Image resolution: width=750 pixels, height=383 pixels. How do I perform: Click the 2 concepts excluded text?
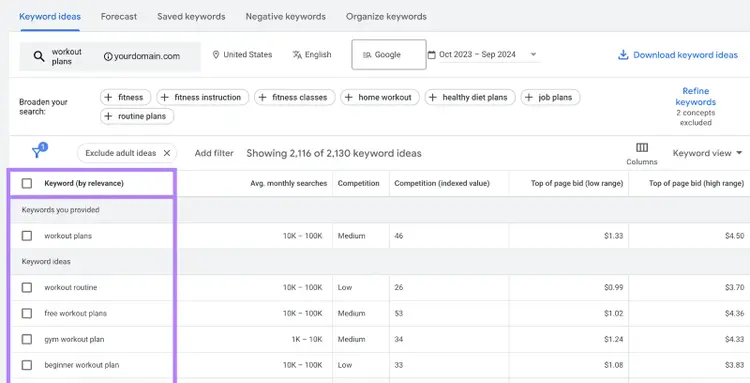tap(695, 118)
